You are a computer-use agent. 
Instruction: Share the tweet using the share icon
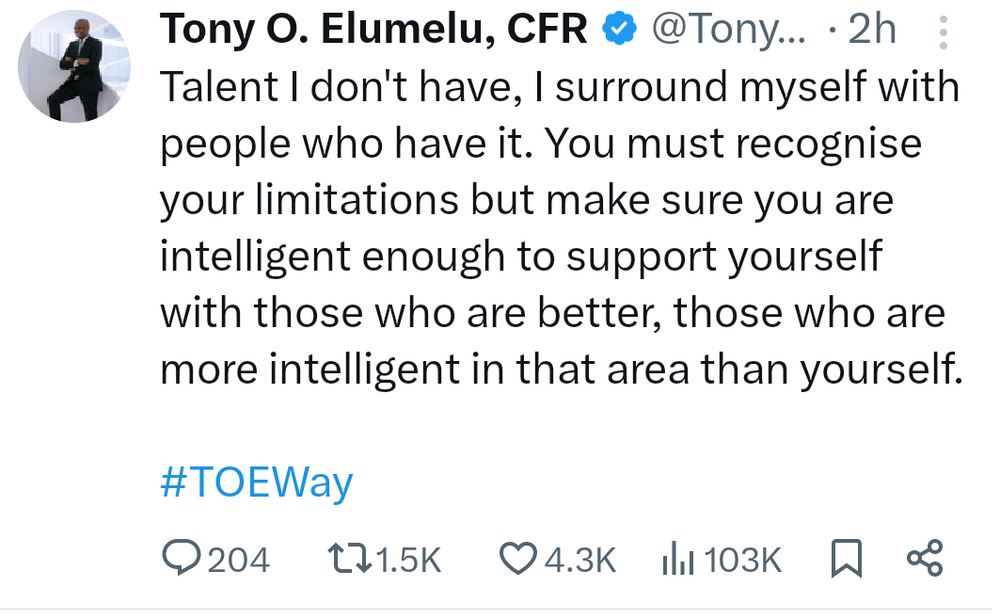point(922,559)
